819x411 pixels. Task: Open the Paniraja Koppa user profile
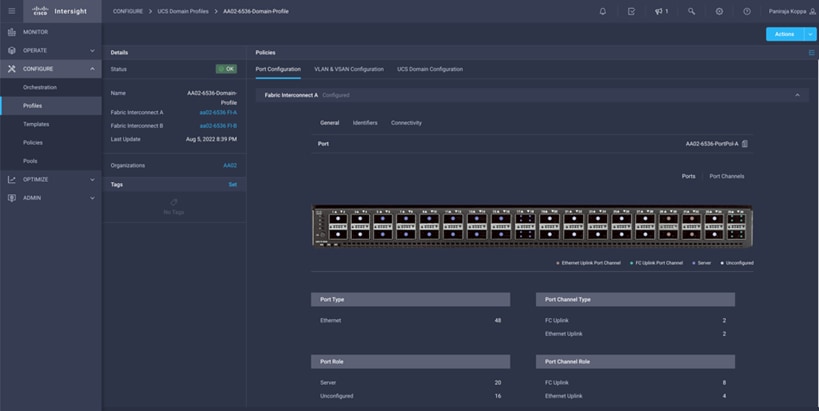(x=791, y=11)
